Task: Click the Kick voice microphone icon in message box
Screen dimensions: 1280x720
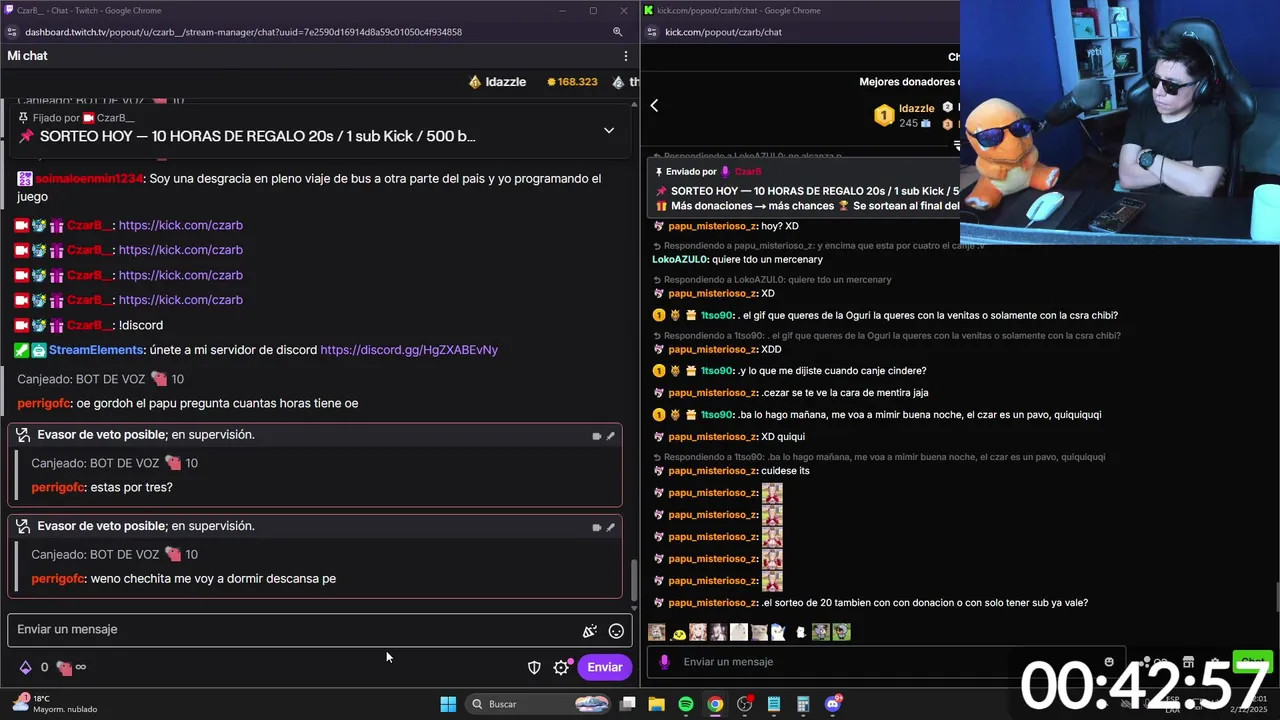Action: click(x=664, y=662)
